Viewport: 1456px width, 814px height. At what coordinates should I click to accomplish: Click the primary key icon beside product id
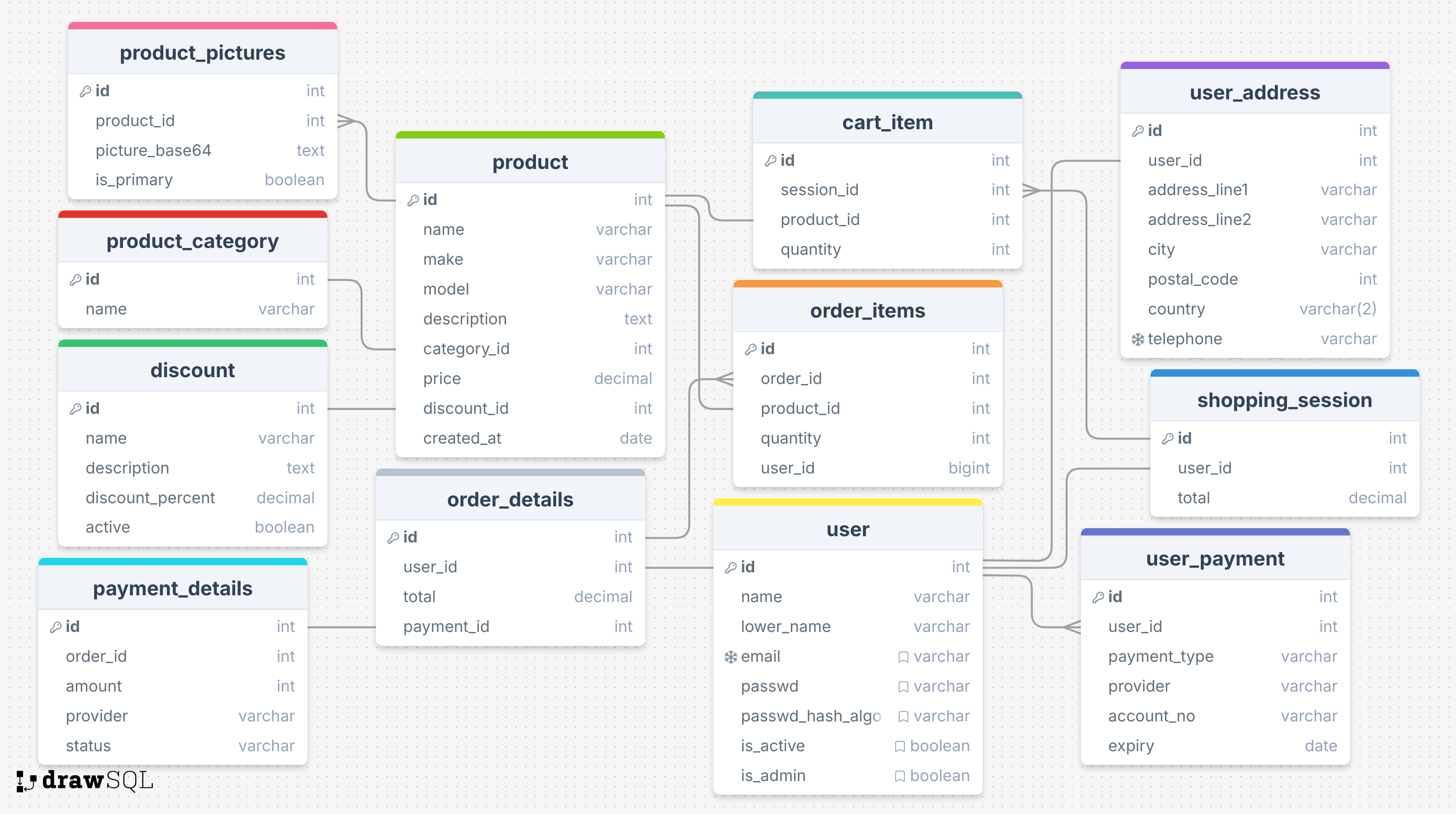coord(413,199)
